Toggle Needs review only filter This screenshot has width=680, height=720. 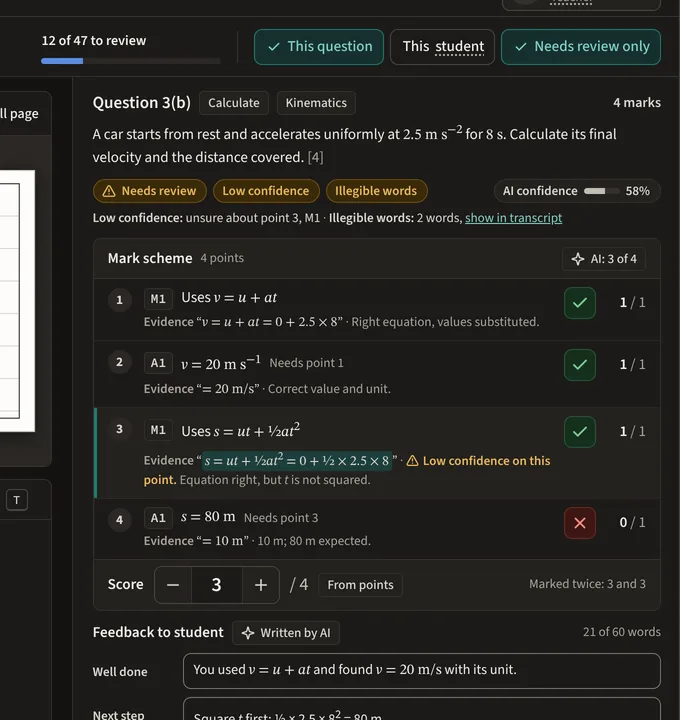[581, 47]
